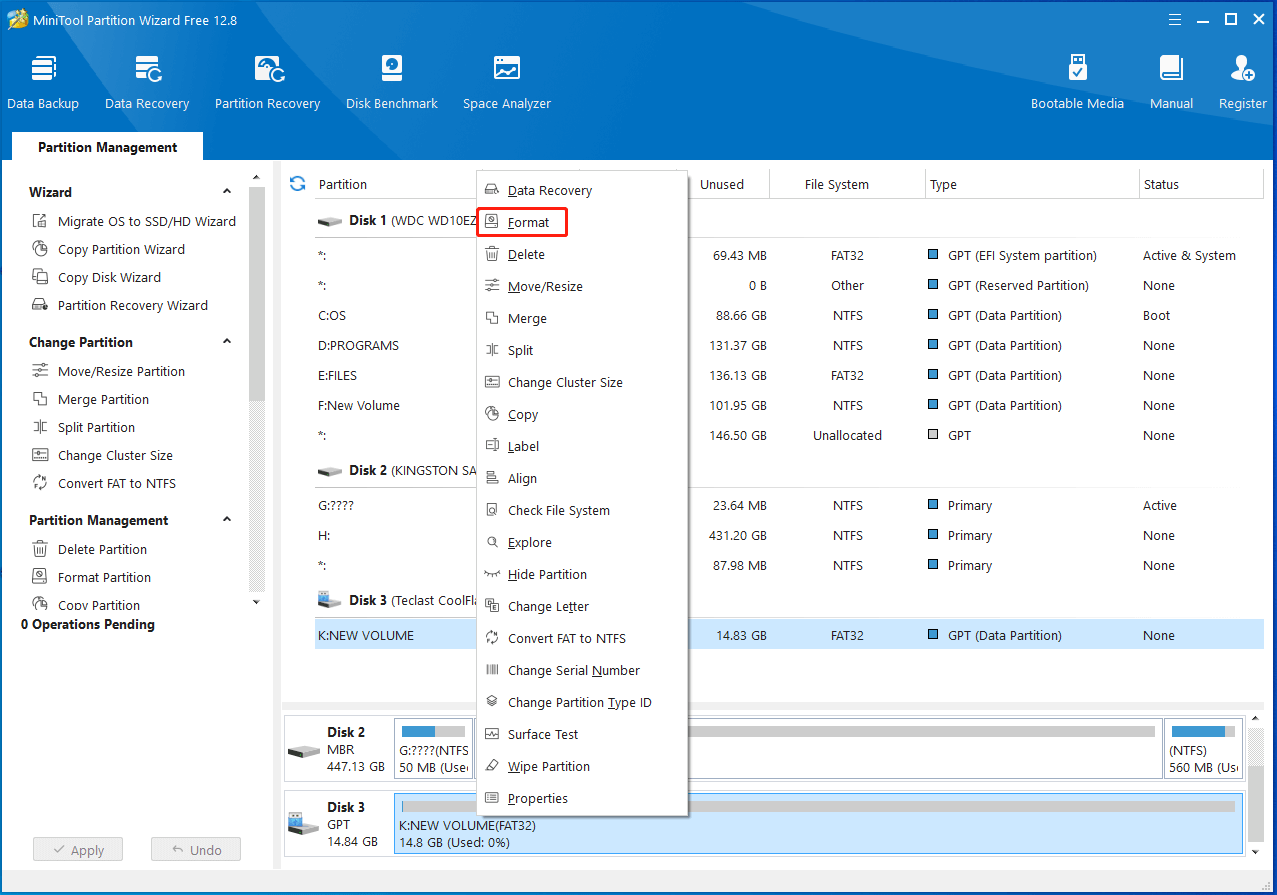
Task: Select Delete in the context menu
Action: (581, 254)
